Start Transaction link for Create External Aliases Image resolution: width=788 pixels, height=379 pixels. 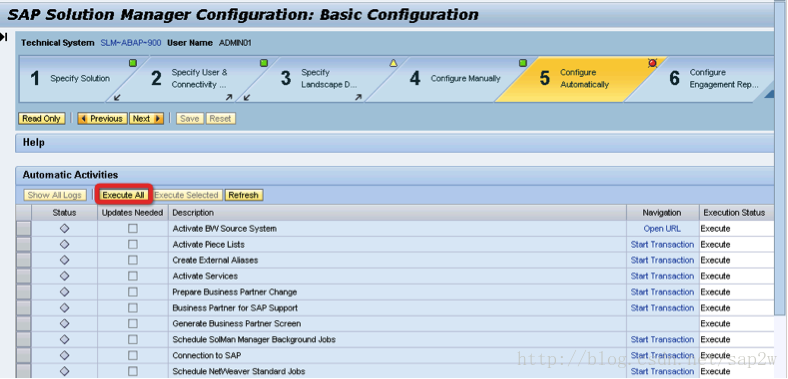tap(662, 260)
